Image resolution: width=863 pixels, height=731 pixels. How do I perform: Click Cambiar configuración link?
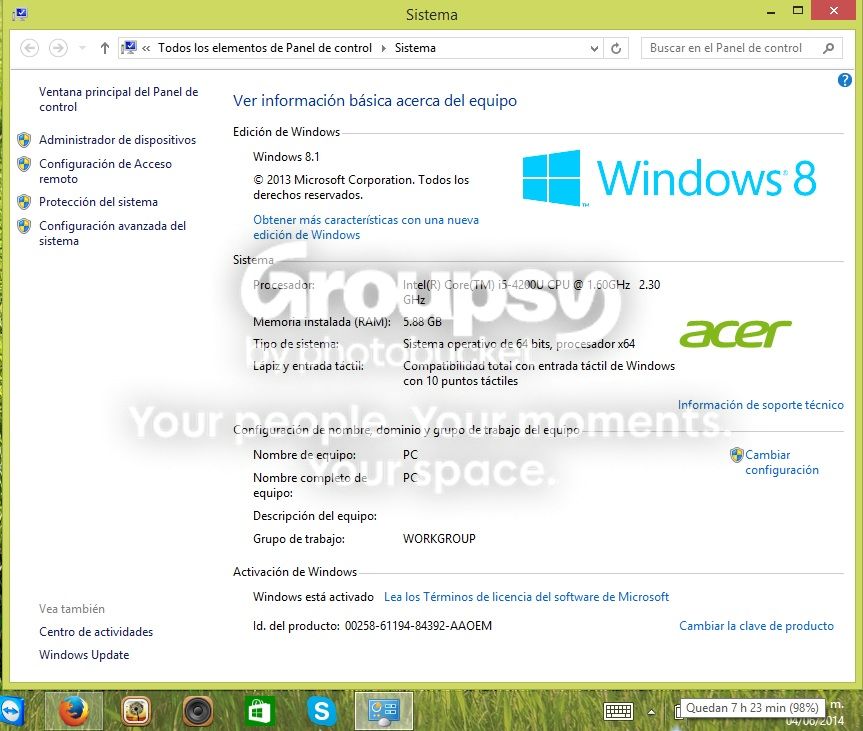click(782, 462)
